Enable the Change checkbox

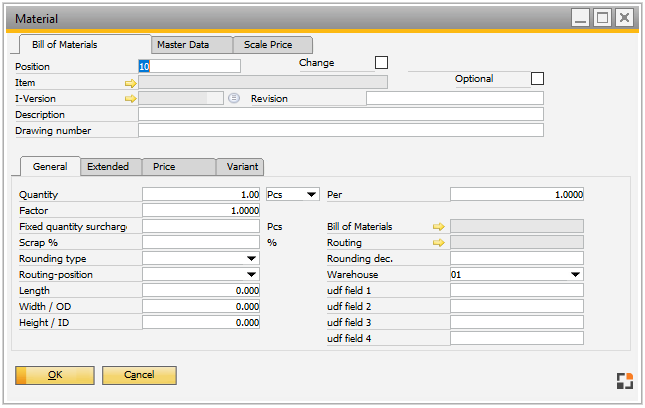(381, 63)
